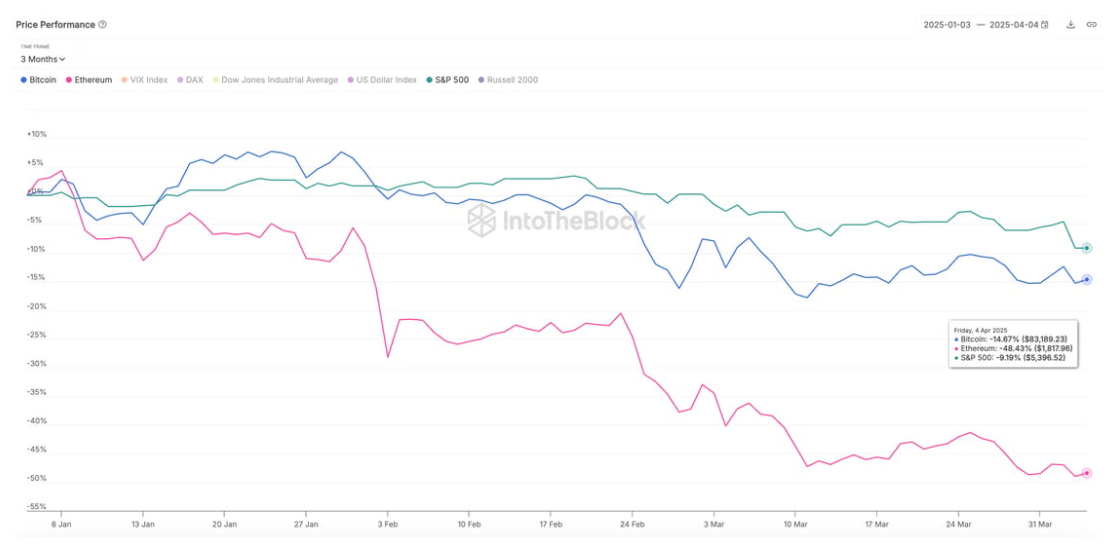Toggle the Bitcoin series in legend
This screenshot has height=549, width=1111.
pyautogui.click(x=42, y=79)
